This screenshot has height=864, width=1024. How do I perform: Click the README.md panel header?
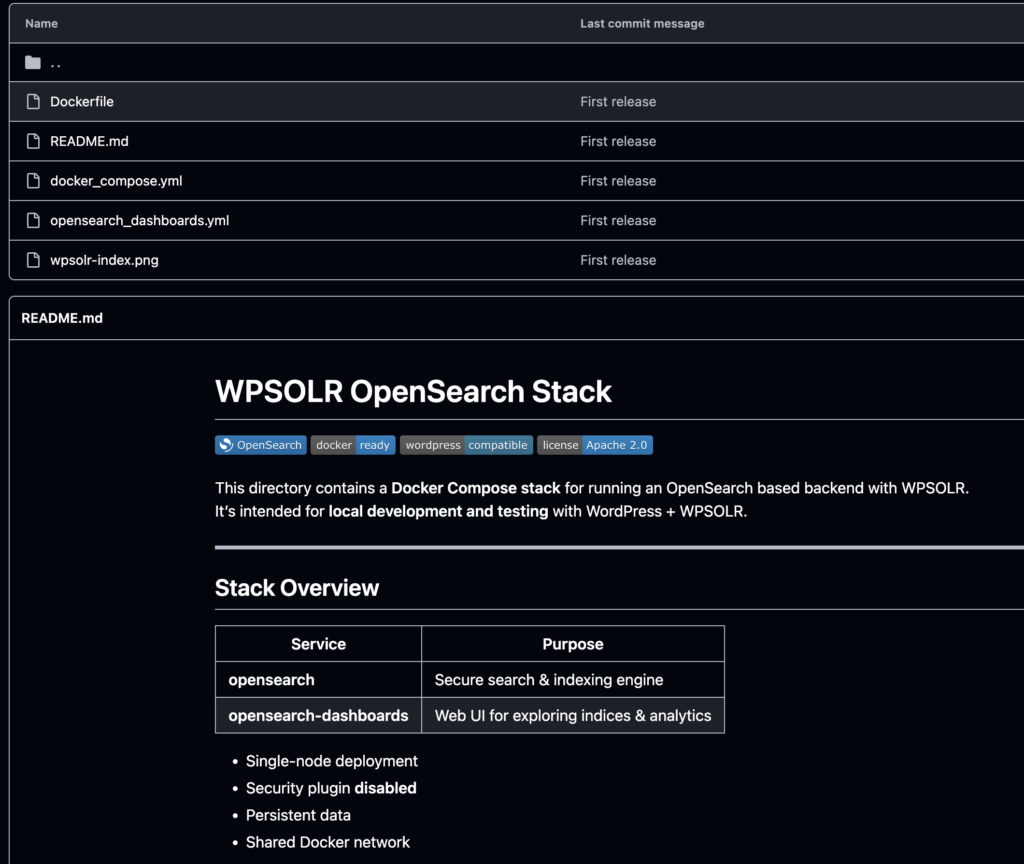point(62,318)
